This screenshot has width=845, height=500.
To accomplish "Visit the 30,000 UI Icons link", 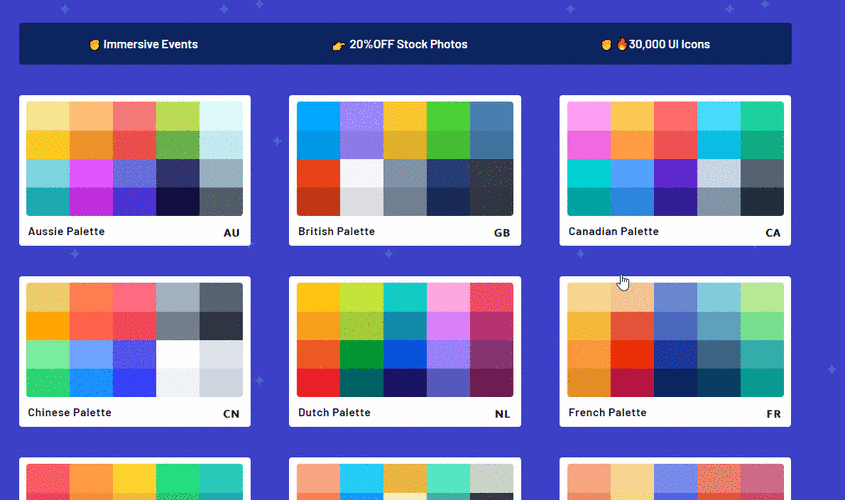I will click(669, 45).
